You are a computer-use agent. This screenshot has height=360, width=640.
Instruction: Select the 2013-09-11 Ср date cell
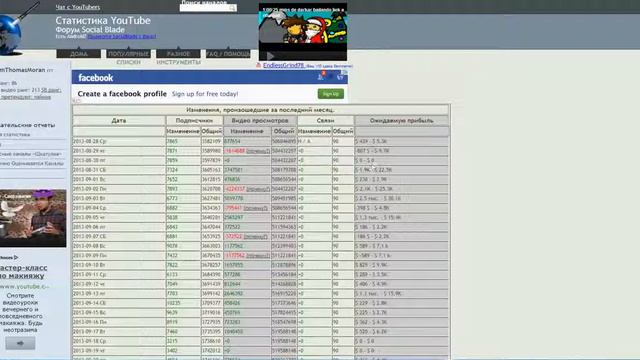[119, 275]
